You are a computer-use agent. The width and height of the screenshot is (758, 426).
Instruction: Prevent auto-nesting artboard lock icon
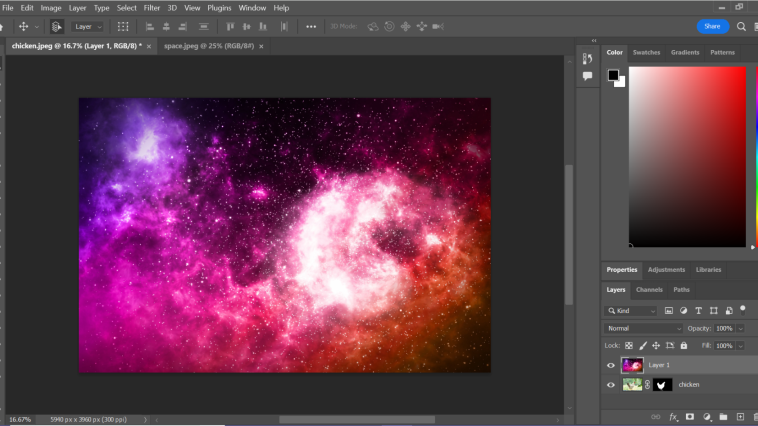(670, 346)
